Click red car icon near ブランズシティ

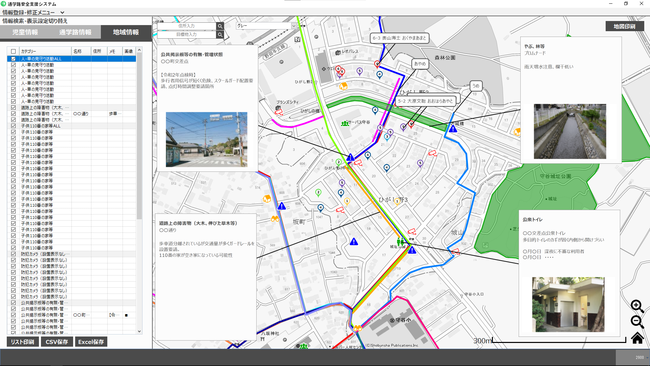tap(279, 111)
